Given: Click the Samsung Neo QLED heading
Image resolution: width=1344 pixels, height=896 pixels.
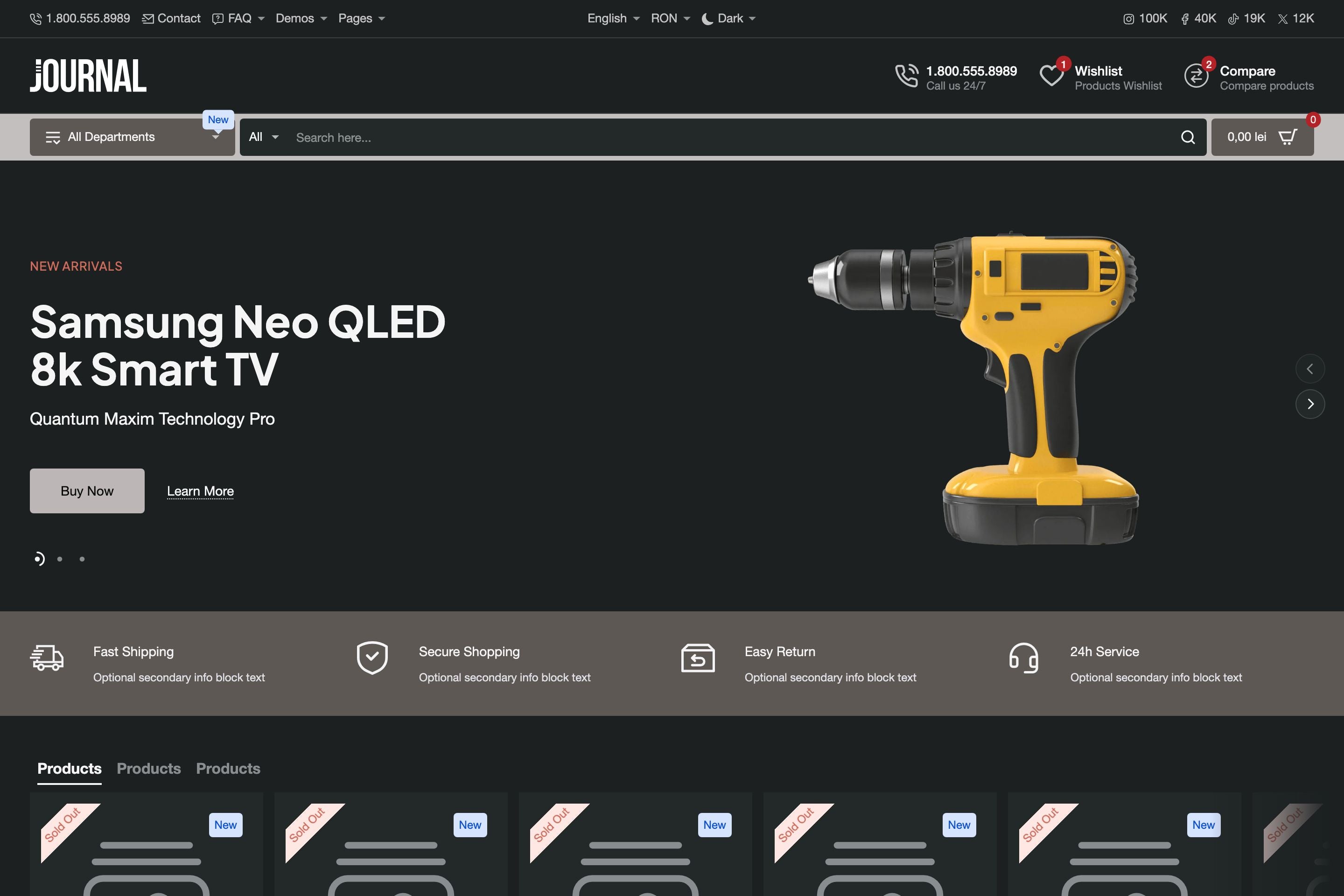Looking at the screenshot, I should (238, 345).
